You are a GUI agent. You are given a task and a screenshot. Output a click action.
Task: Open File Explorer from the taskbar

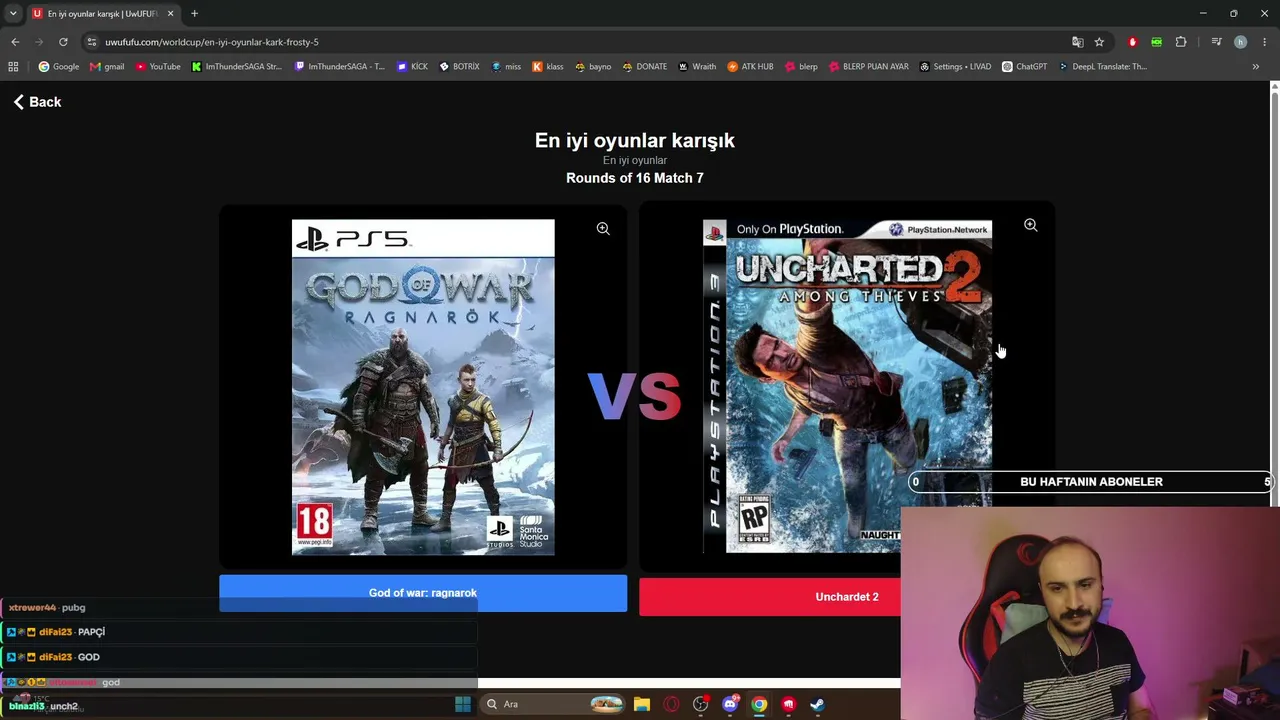(642, 704)
